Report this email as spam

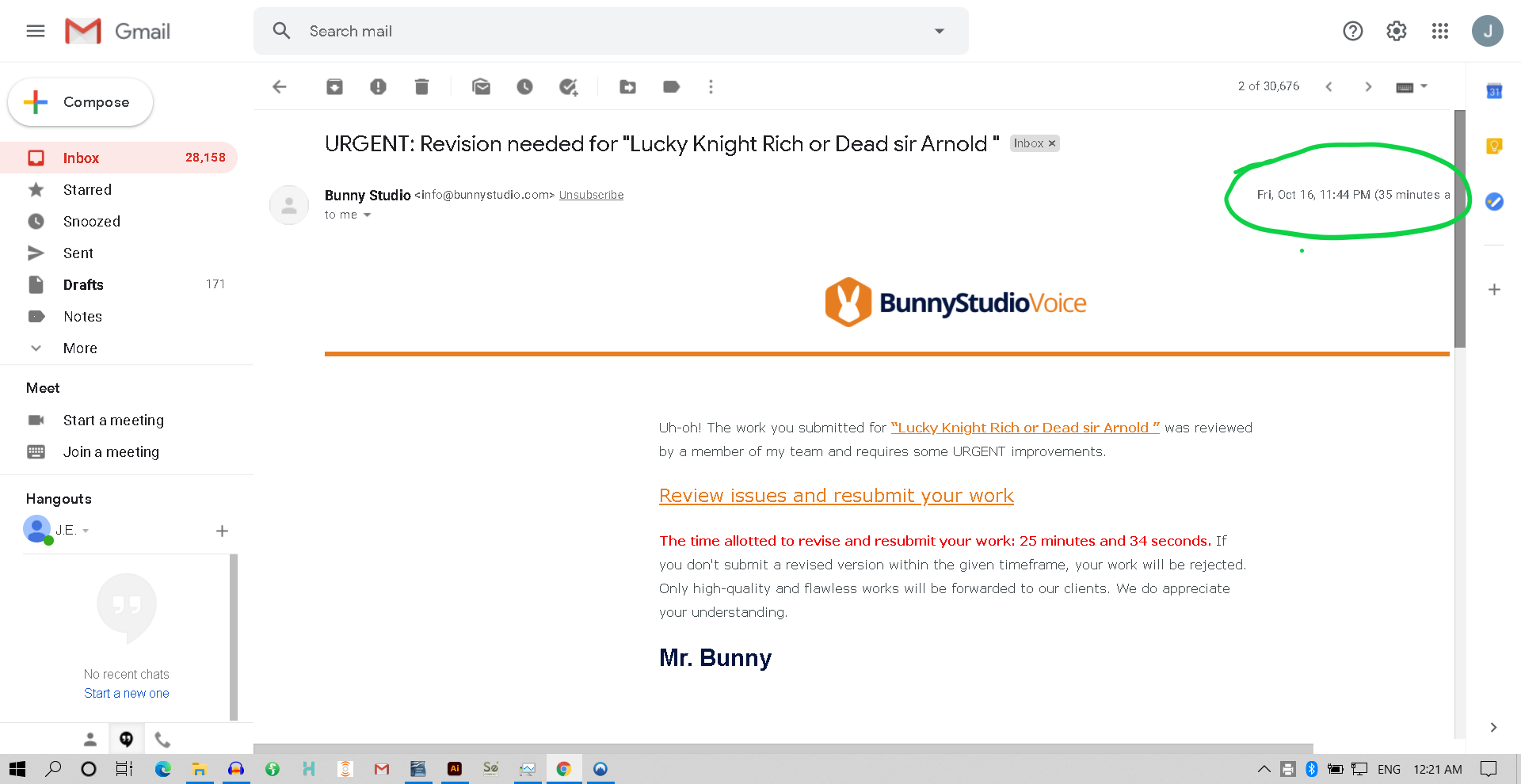(378, 87)
